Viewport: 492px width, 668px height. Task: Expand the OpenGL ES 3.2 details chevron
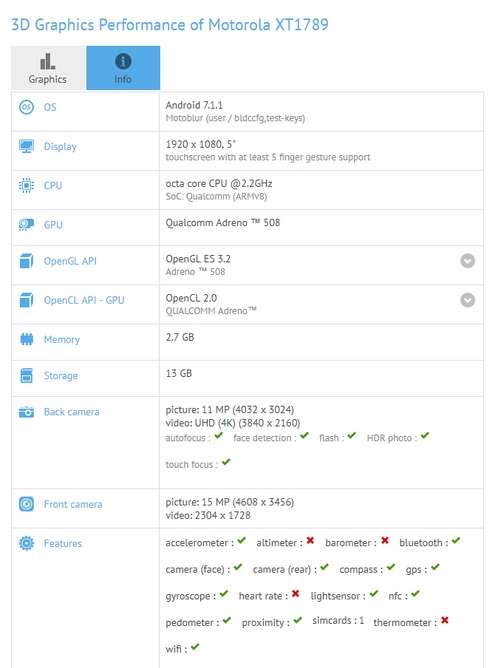pyautogui.click(x=467, y=261)
